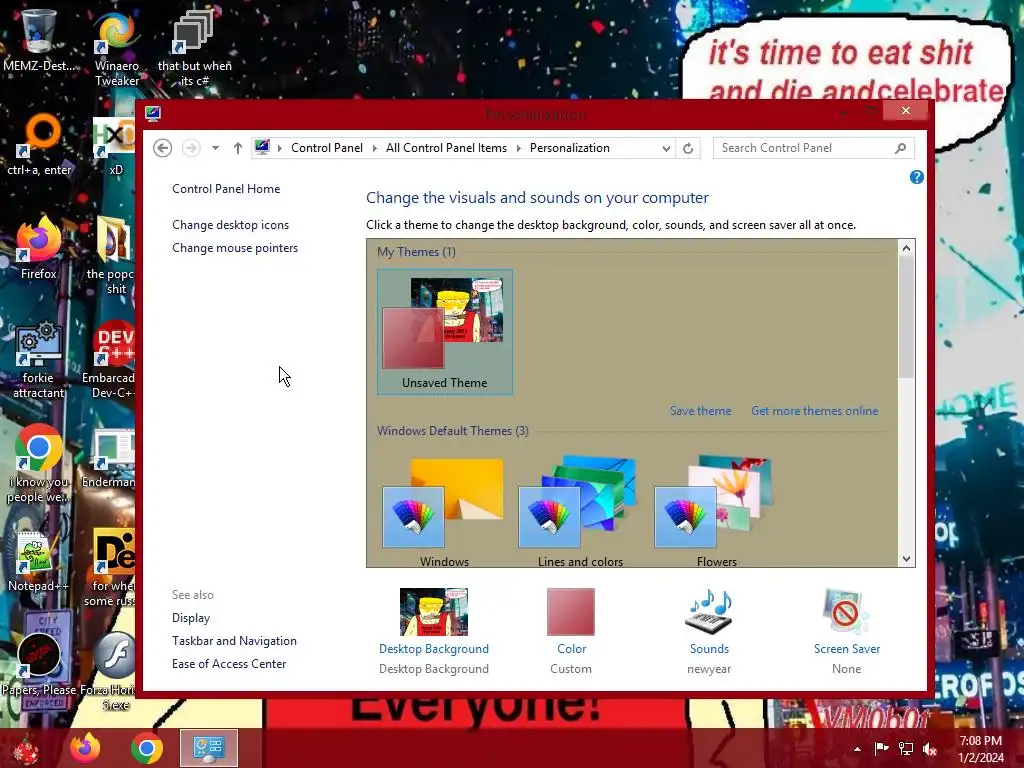Viewport: 1024px width, 768px height.
Task: Go up one level with Up arrow
Action: (238, 148)
